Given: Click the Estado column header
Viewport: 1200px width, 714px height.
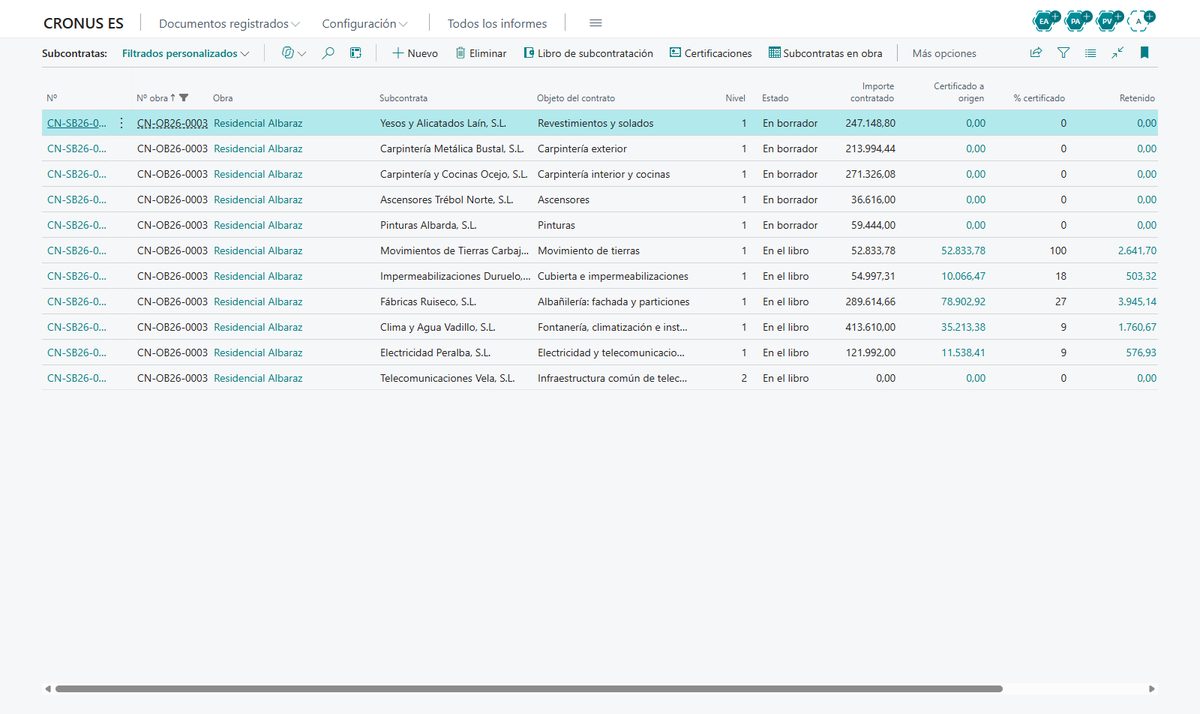Looking at the screenshot, I should 775,98.
